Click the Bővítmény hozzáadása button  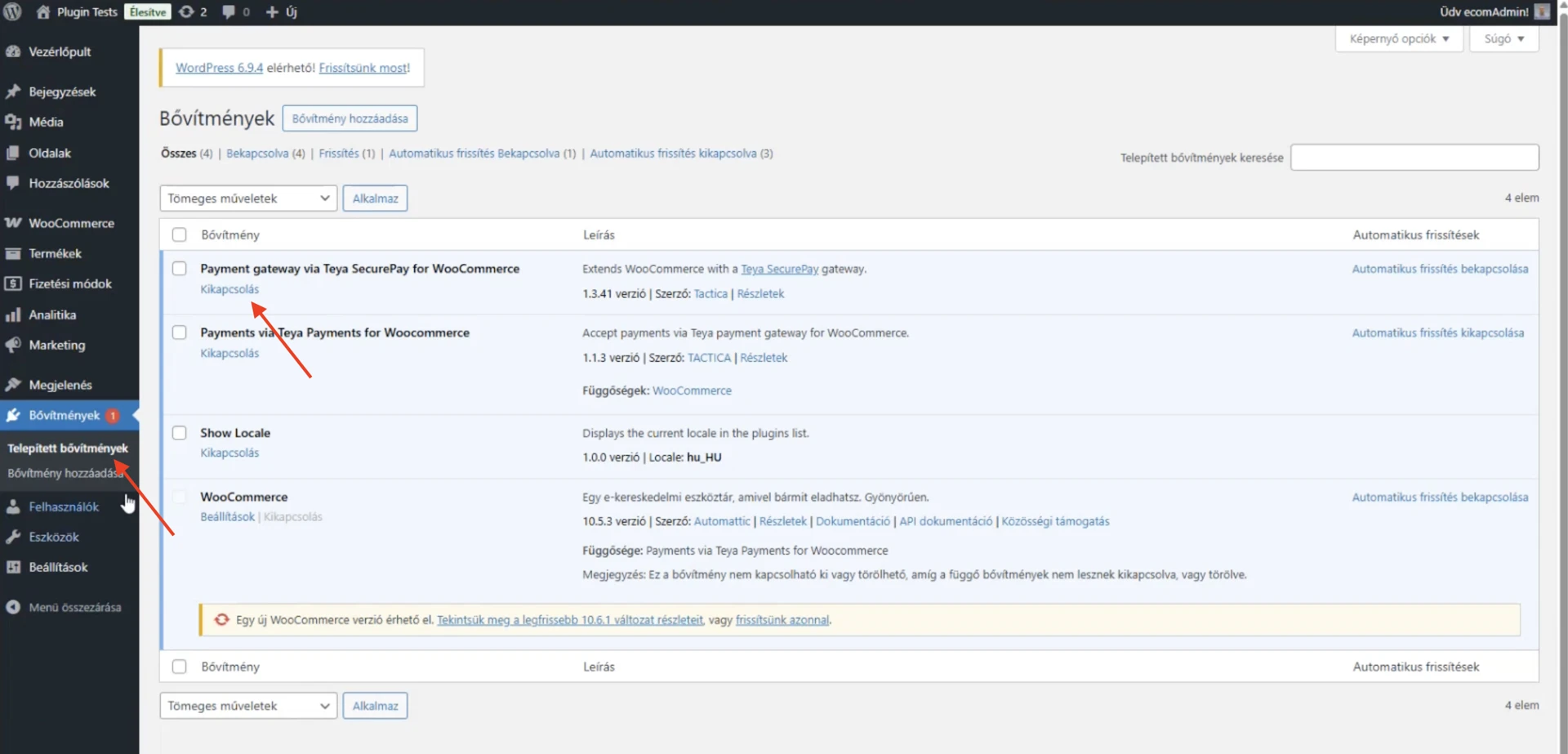pos(350,118)
